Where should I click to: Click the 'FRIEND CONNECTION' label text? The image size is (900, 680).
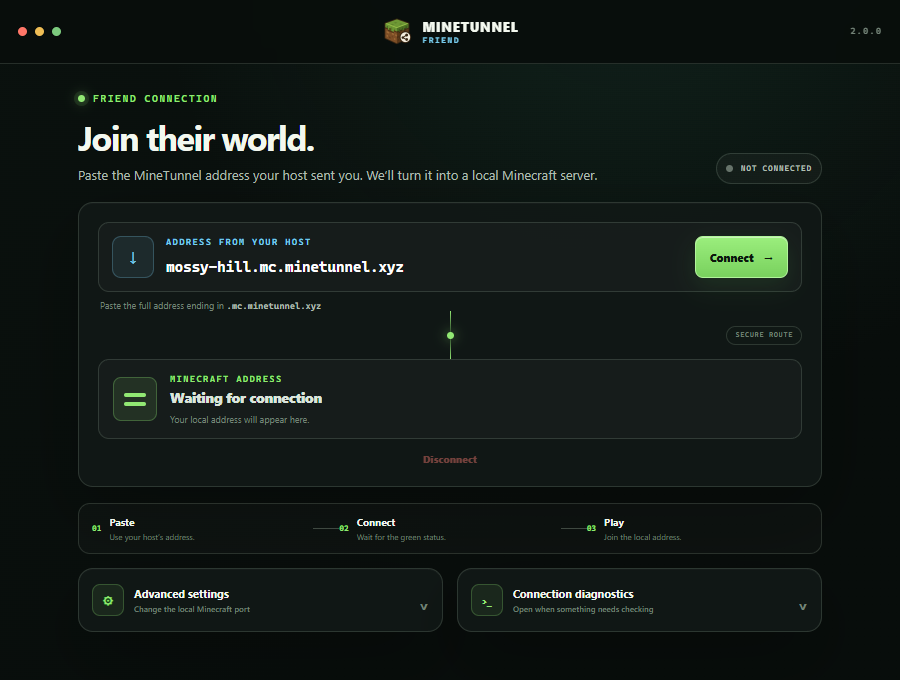(155, 99)
